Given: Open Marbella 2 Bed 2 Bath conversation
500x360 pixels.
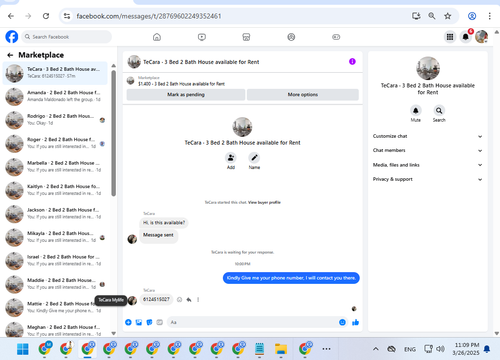Looking at the screenshot, I should pyautogui.click(x=55, y=167).
